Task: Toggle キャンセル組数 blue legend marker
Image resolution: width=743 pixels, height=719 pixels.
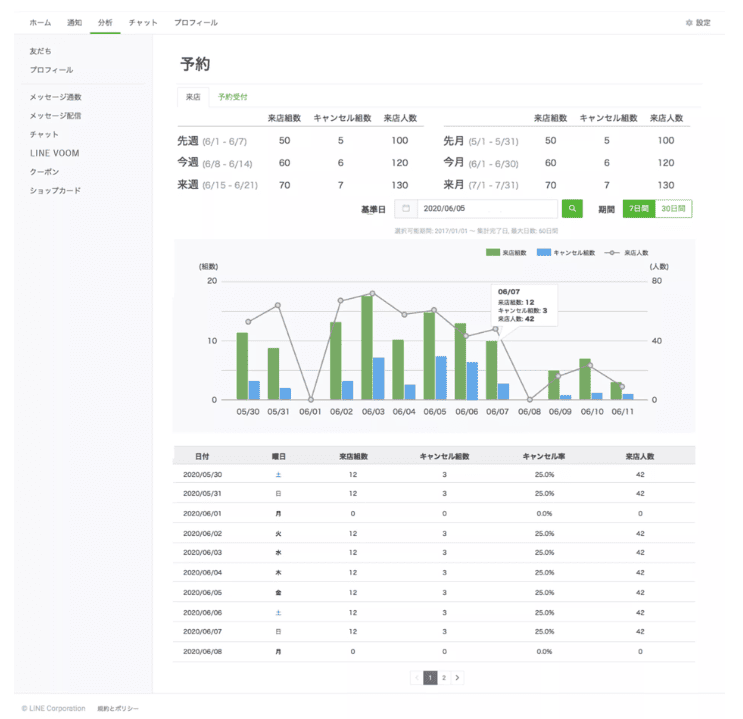Action: point(544,253)
